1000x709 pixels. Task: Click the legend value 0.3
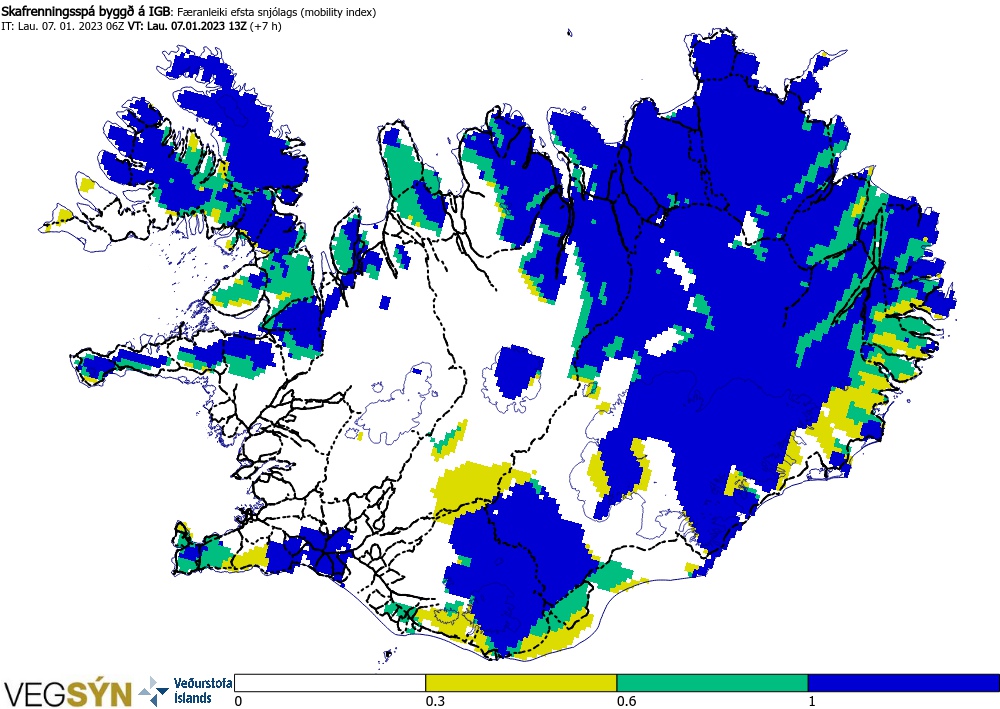pos(435,701)
